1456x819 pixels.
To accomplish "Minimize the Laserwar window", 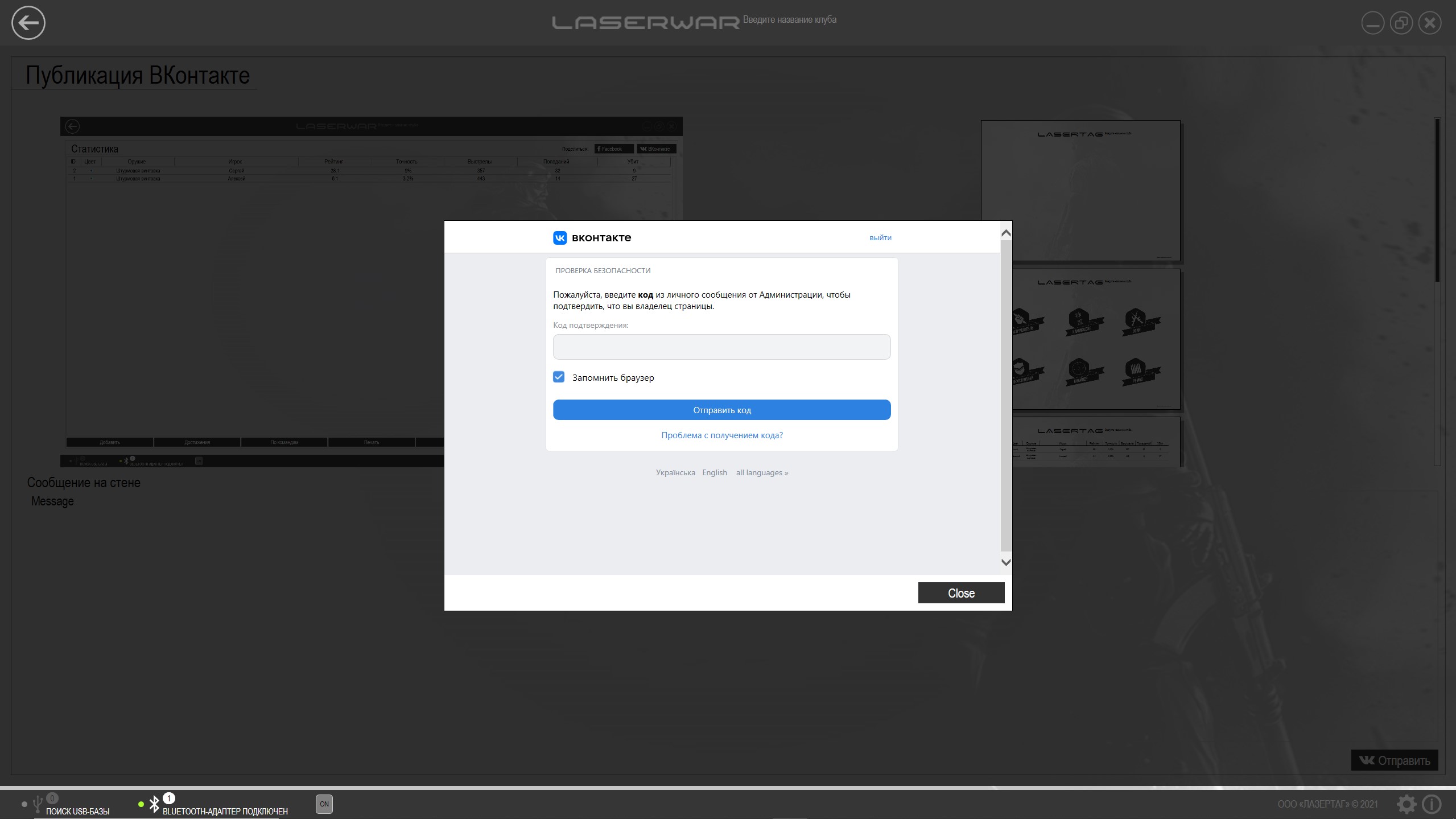I will tap(1372, 23).
